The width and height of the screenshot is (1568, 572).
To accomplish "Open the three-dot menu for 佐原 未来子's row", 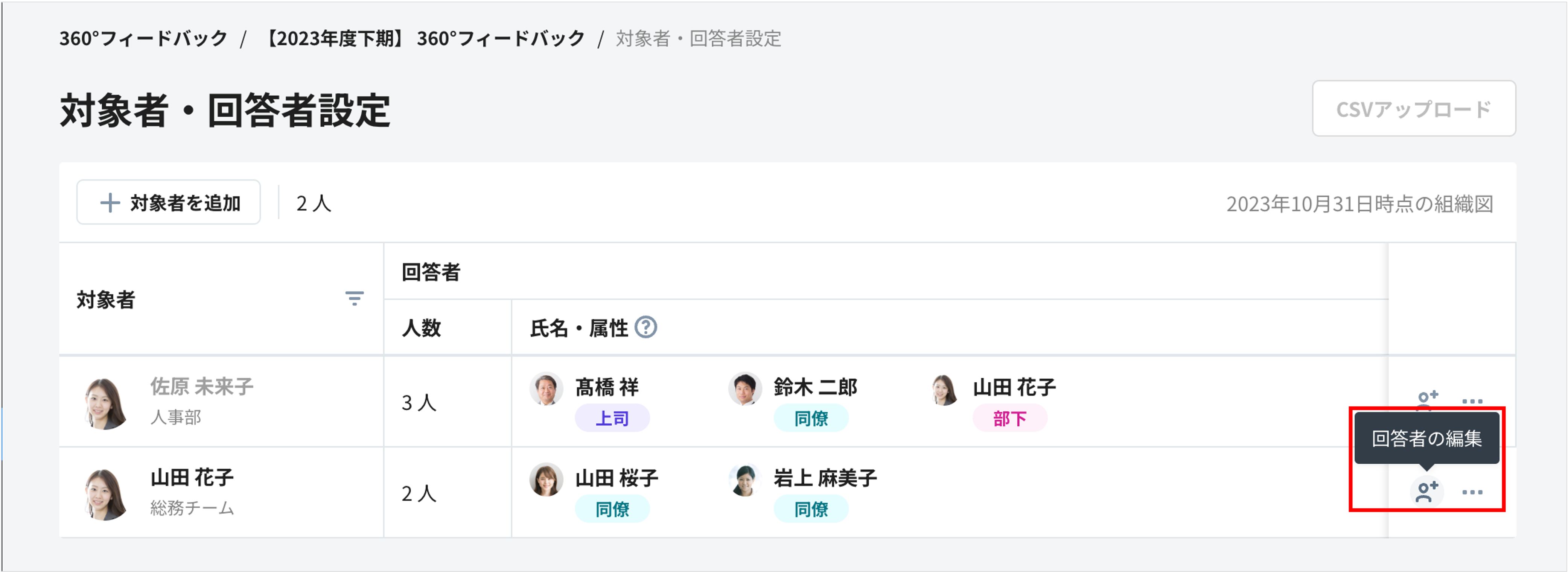I will 1472,401.
